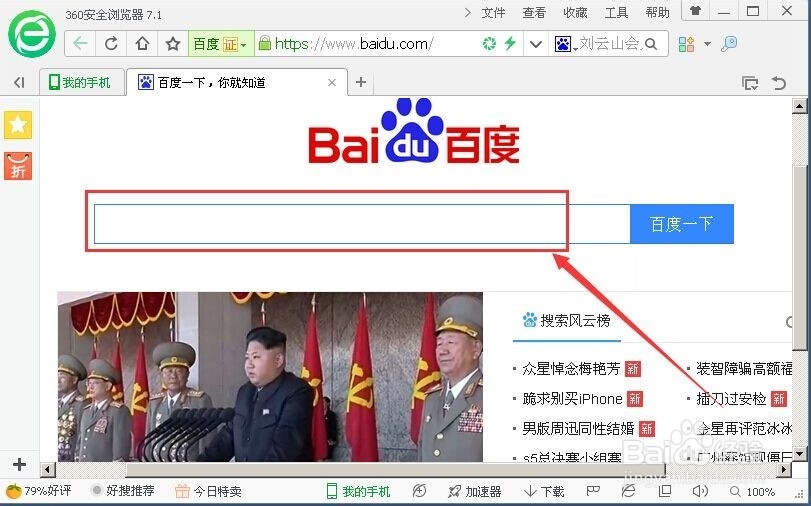Screen dimensions: 811x506
Task: Click the lightning bolt speed mode icon
Action: 510,43
